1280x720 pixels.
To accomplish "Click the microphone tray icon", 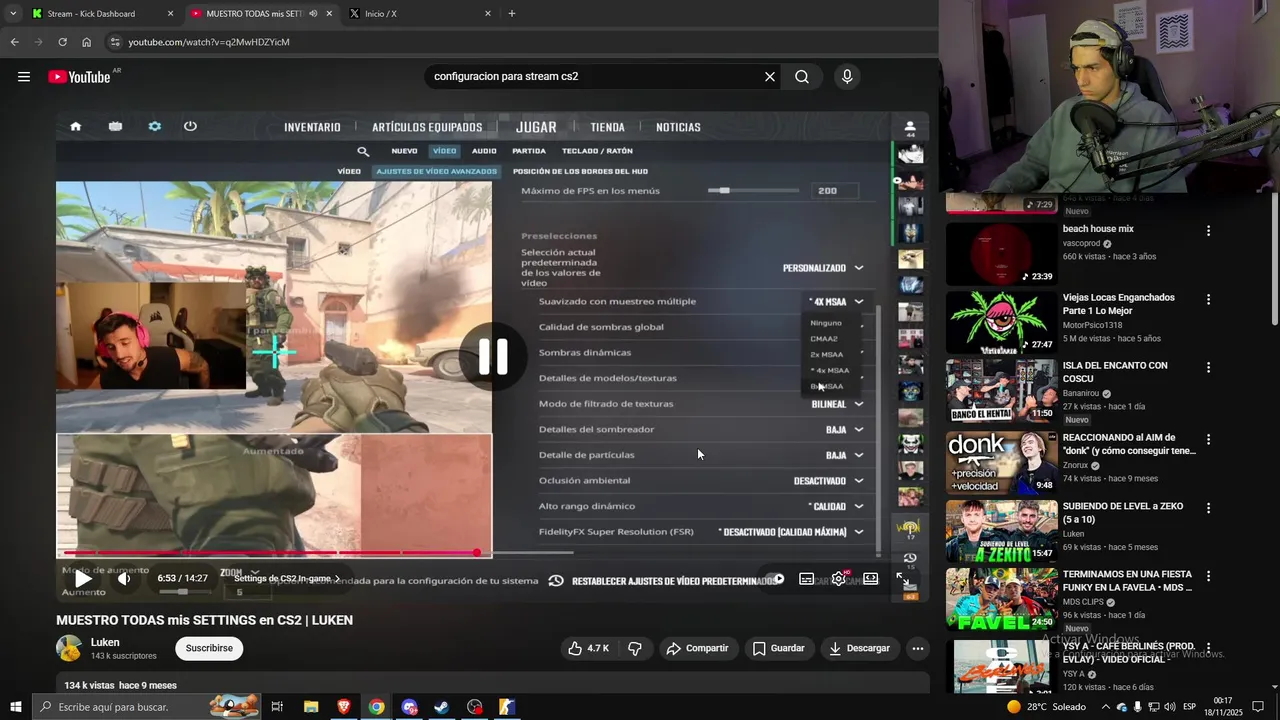I will click(1138, 707).
